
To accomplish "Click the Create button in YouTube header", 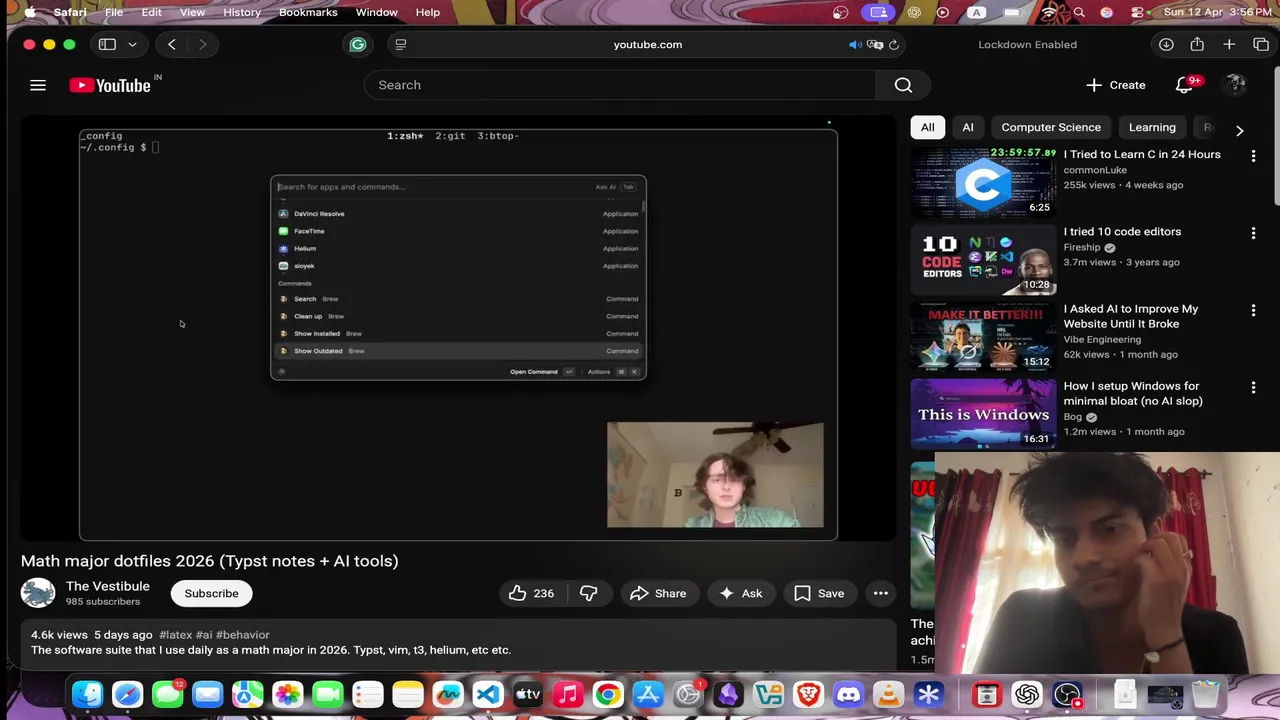I will tap(1116, 85).
